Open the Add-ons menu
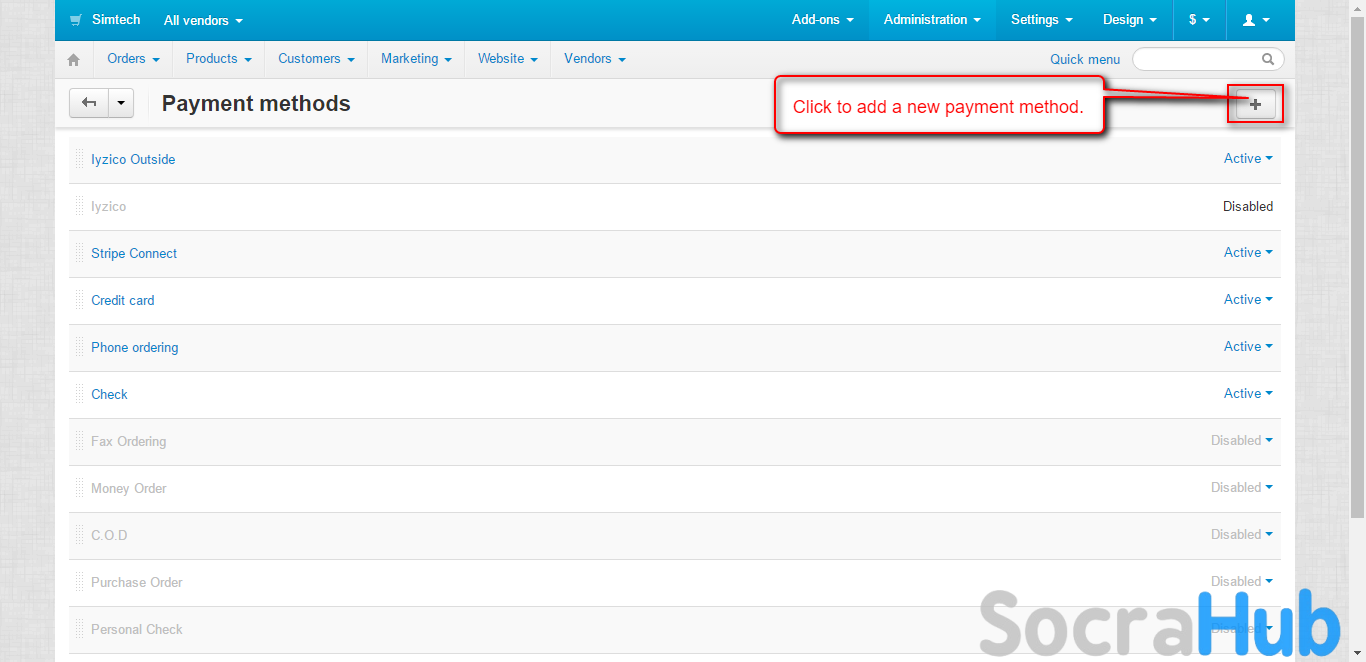This screenshot has height=662, width=1366. pos(822,20)
